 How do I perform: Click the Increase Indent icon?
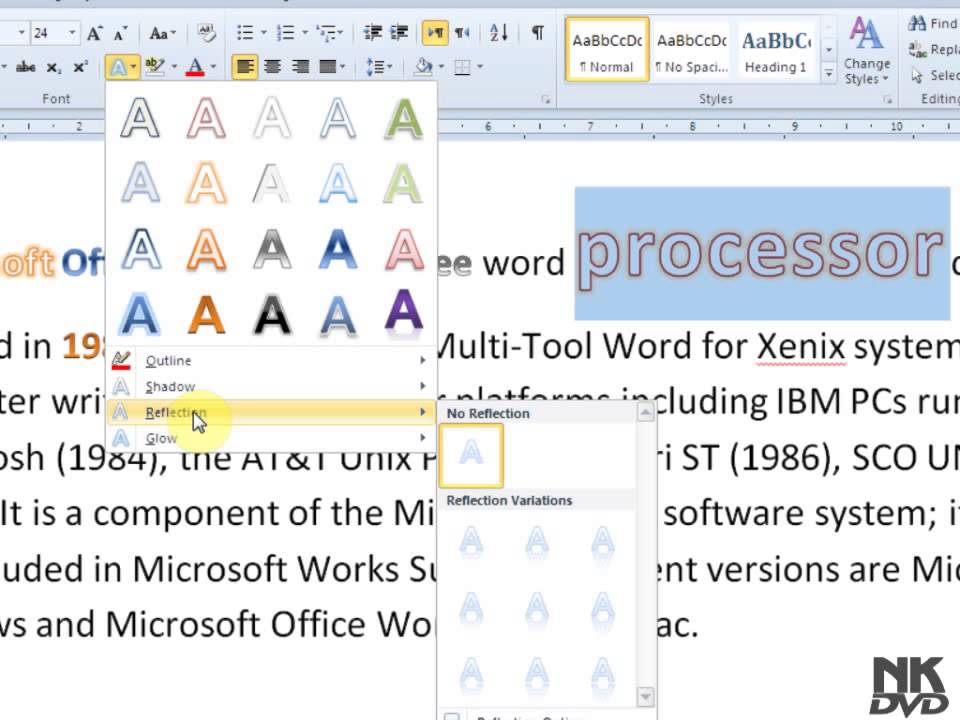coord(399,32)
